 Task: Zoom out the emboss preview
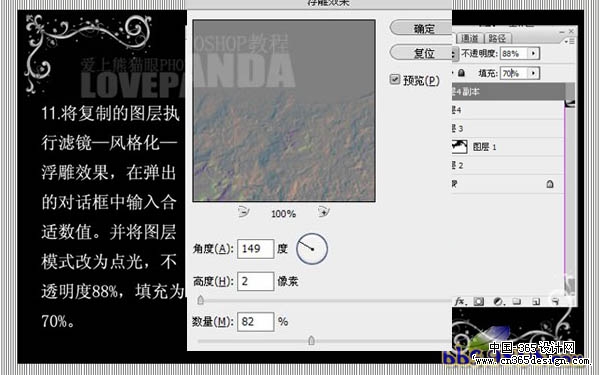click(243, 212)
